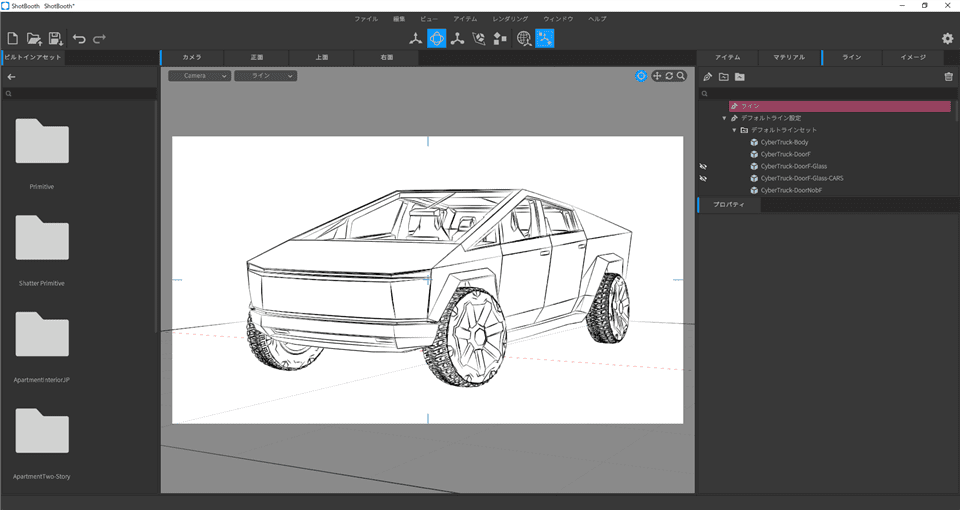Open the Camera dropdown in the viewport
This screenshot has width=960, height=510.
click(x=200, y=76)
